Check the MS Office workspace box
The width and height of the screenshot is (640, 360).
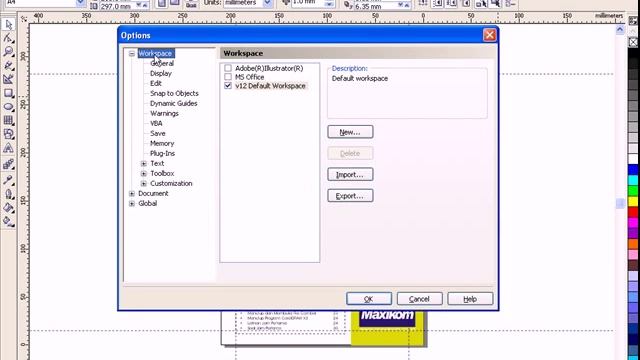point(228,77)
